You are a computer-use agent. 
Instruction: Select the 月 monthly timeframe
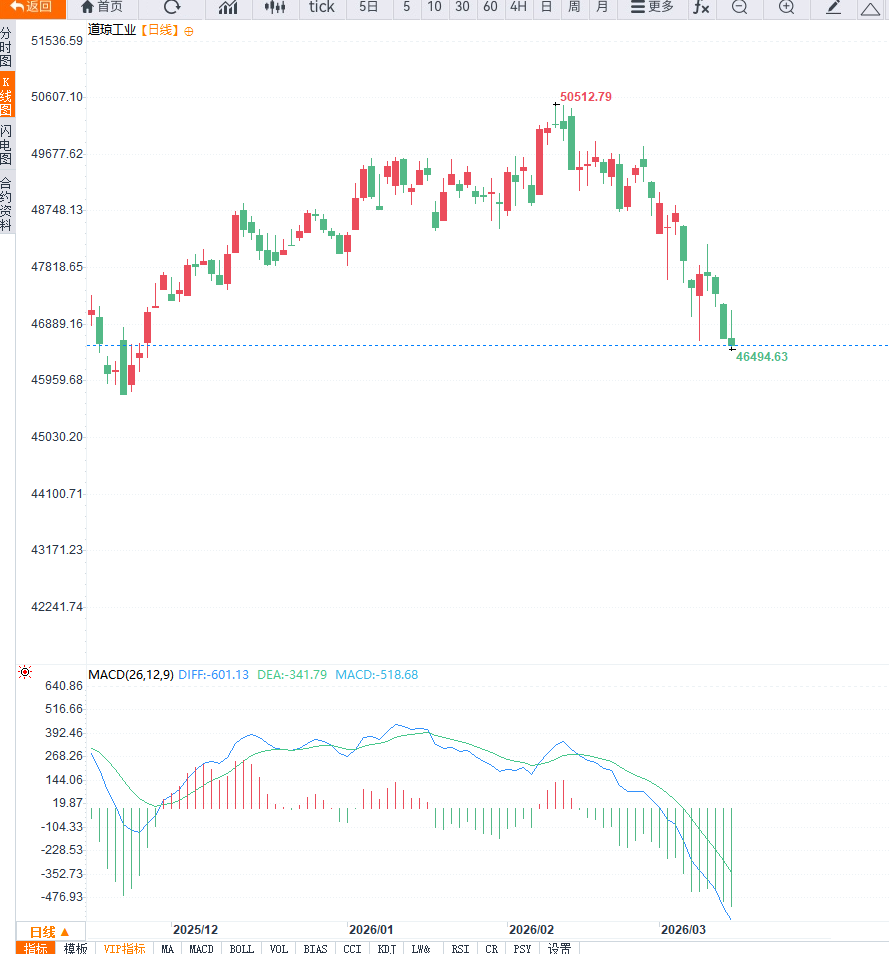click(602, 7)
